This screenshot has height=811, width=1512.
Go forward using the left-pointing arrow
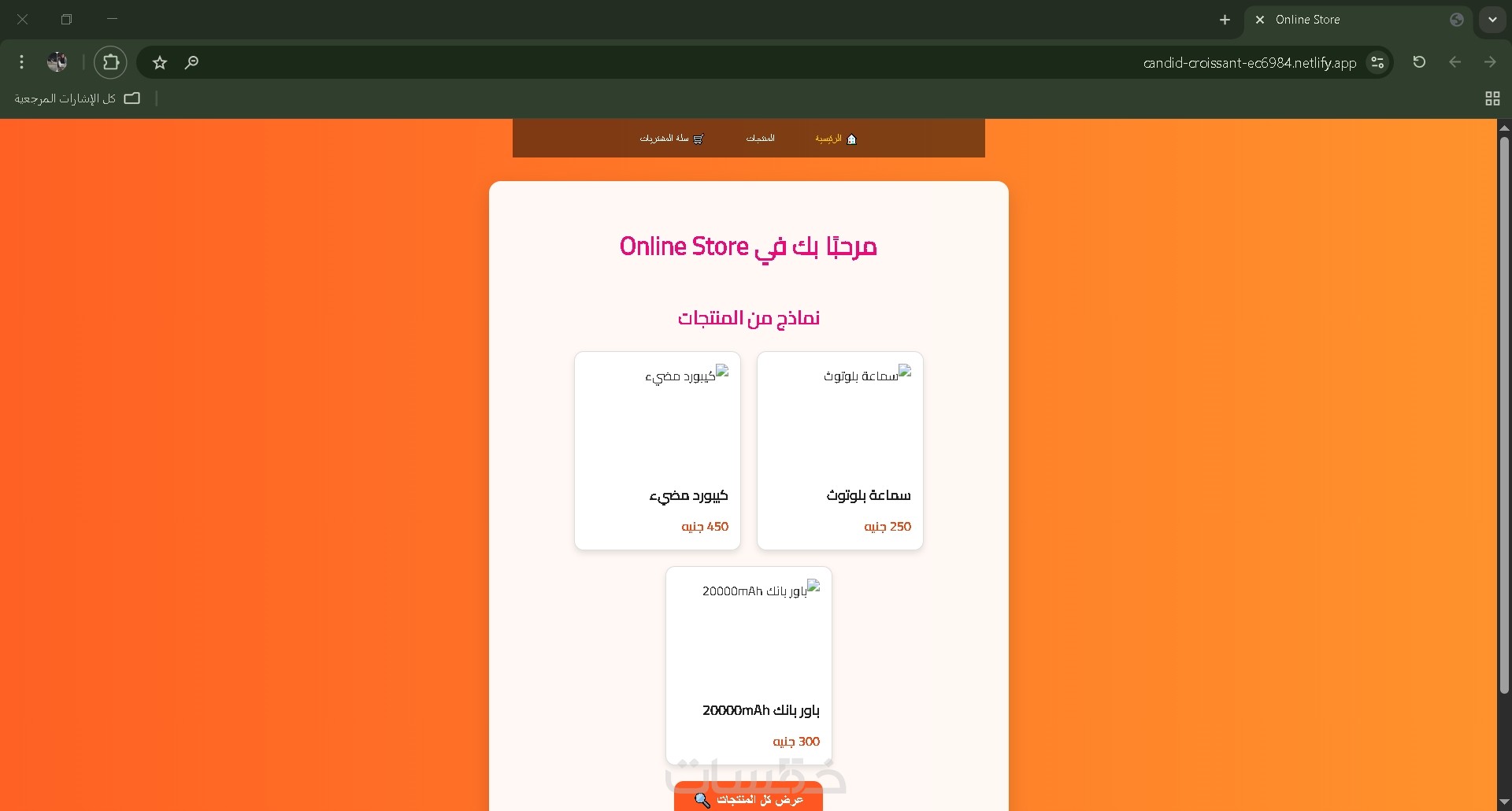[x=1455, y=62]
